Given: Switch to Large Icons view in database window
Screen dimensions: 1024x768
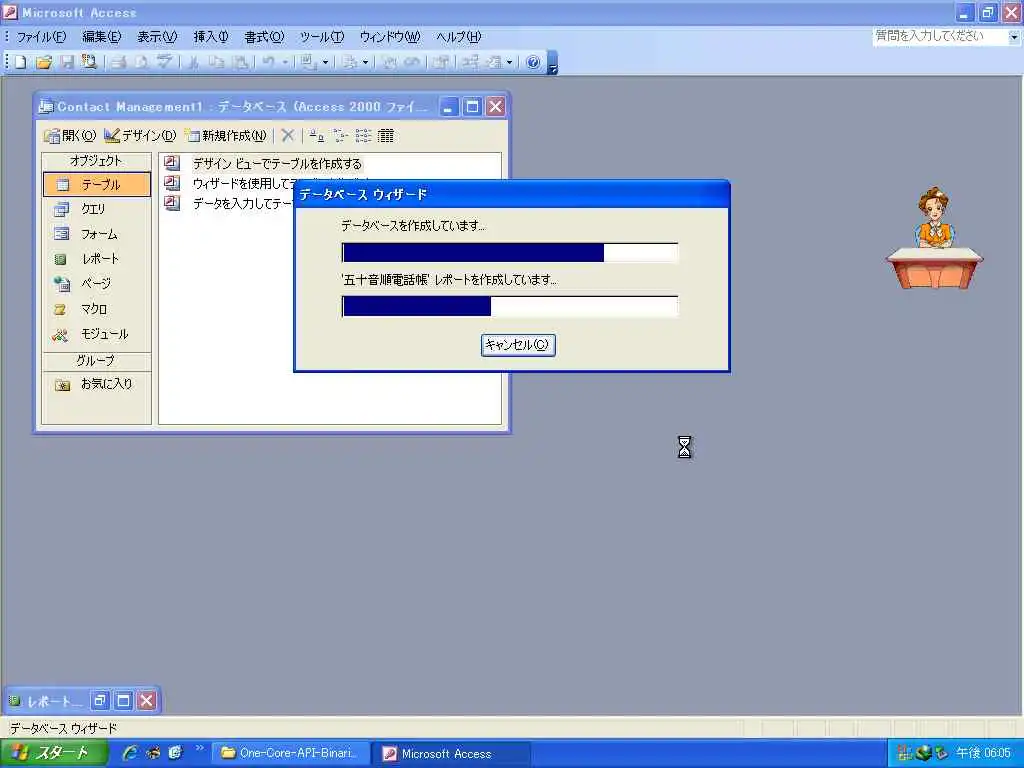Looking at the screenshot, I should [x=317, y=135].
